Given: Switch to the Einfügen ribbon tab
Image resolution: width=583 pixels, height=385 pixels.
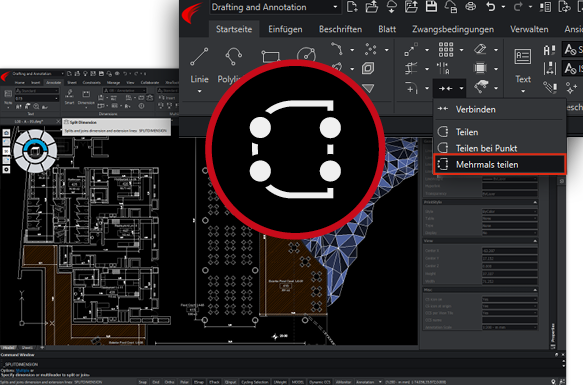Looking at the screenshot, I should pos(285,29).
